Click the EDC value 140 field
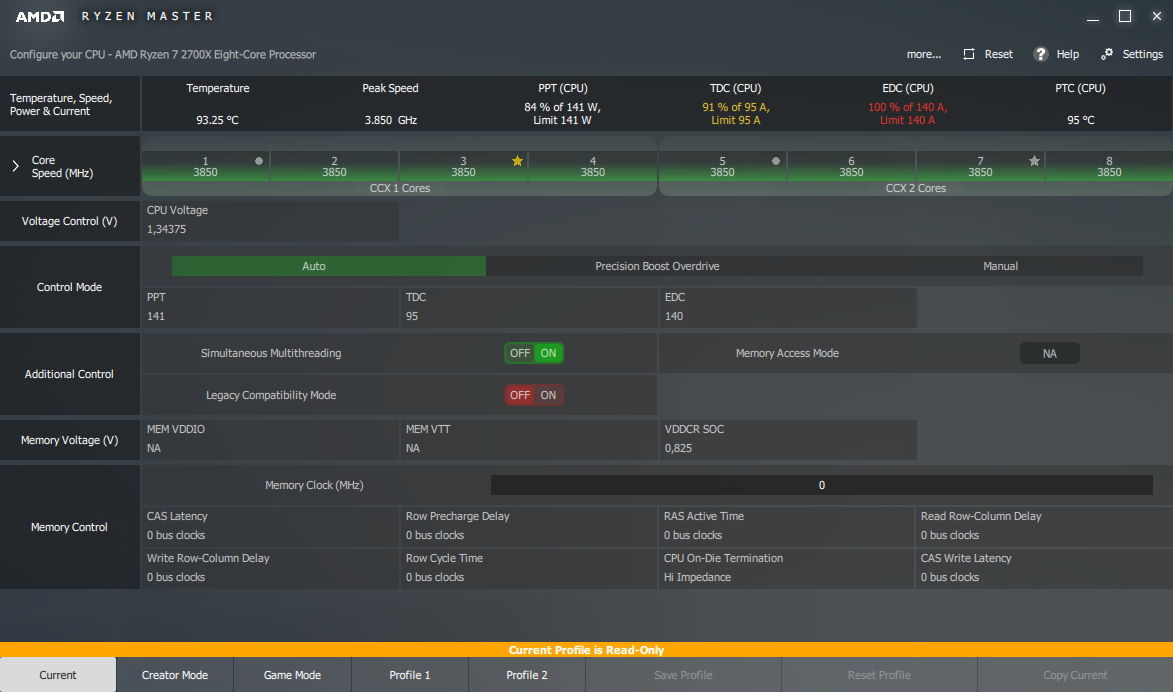1173x692 pixels. (788, 307)
